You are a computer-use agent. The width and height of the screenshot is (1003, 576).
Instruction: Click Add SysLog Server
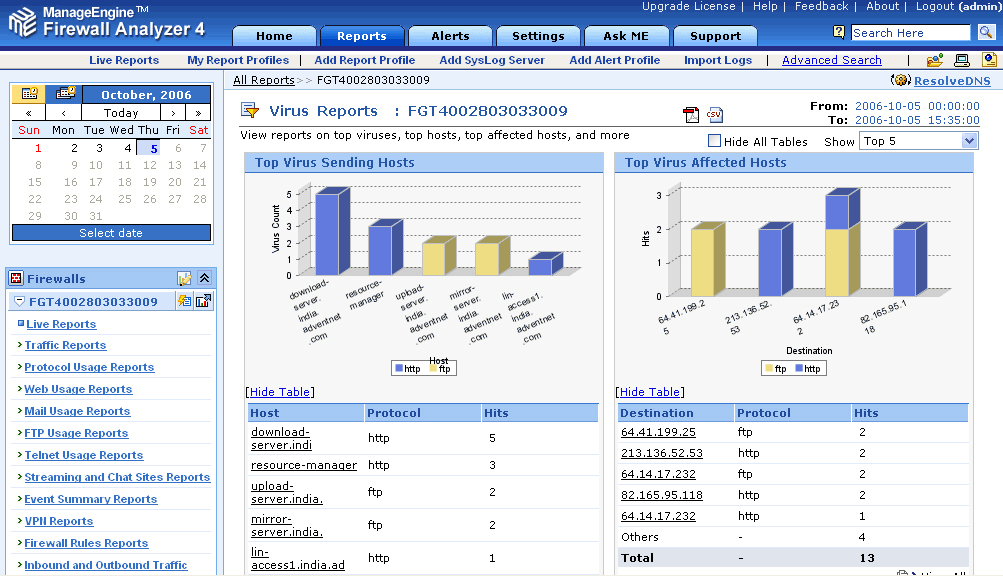coord(492,60)
